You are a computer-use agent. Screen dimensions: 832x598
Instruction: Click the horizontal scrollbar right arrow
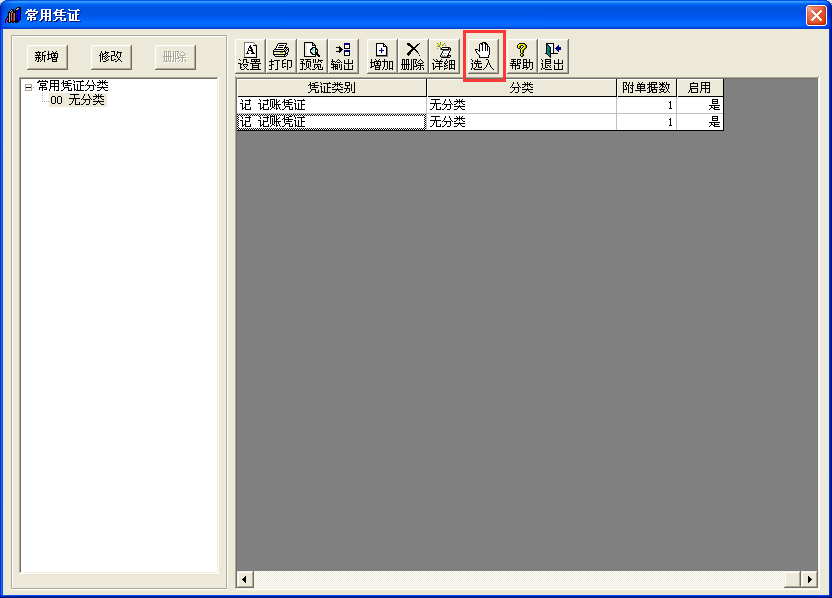pyautogui.click(x=809, y=579)
